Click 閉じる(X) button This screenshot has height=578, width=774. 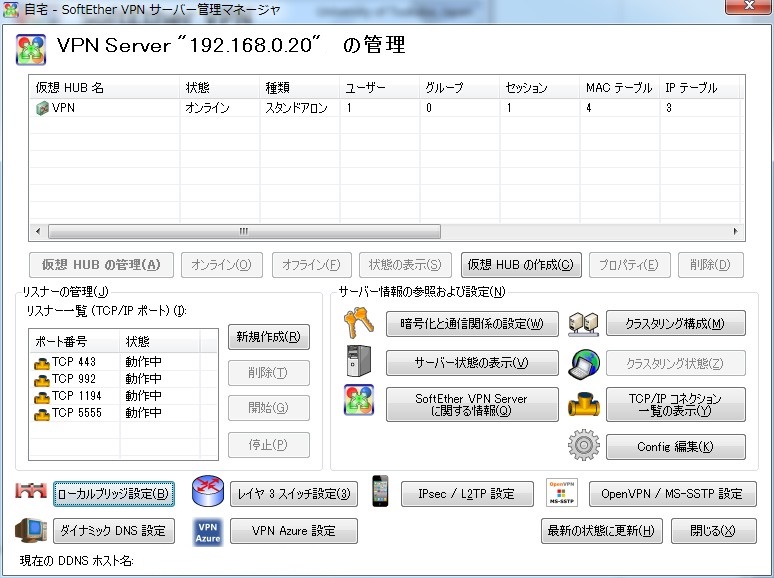pyautogui.click(x=713, y=531)
